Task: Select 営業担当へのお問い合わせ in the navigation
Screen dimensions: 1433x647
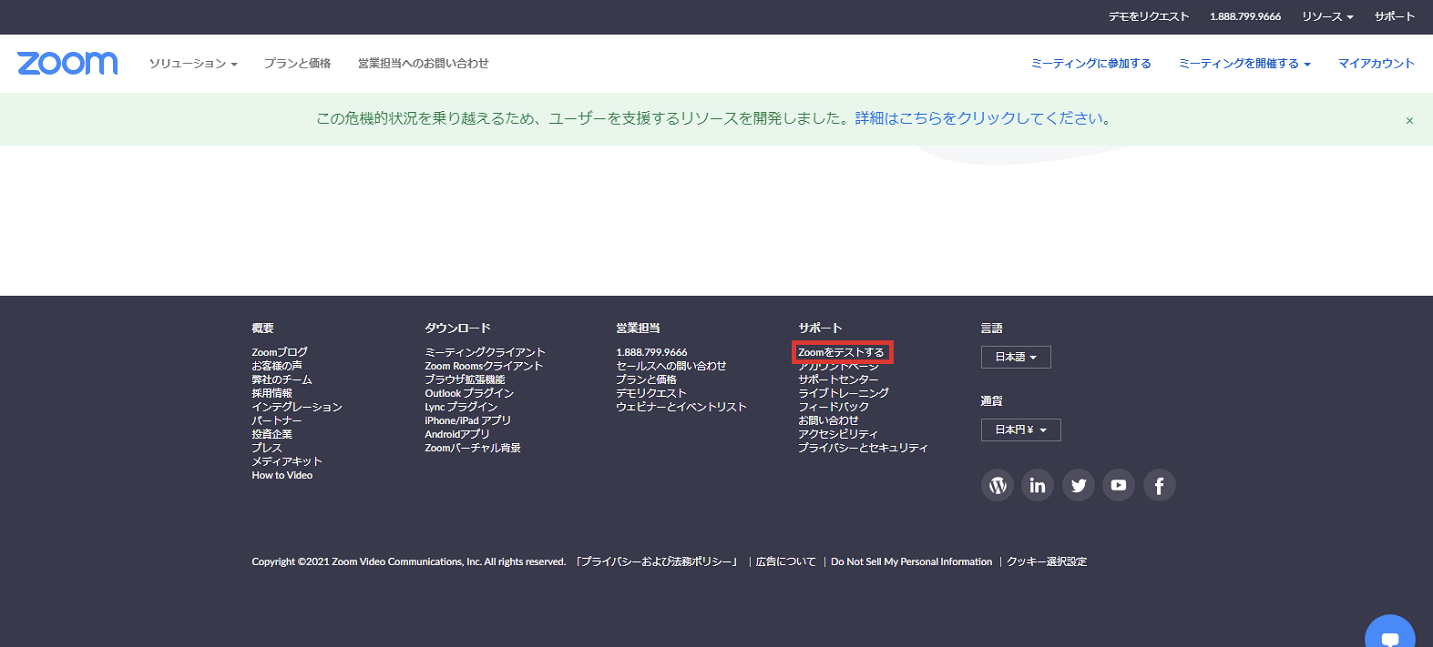Action: click(424, 62)
